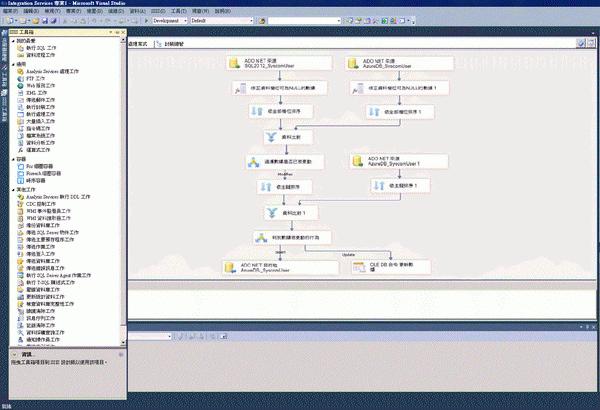
Task: Click the designer's top-right variables icon
Action: tap(581, 43)
